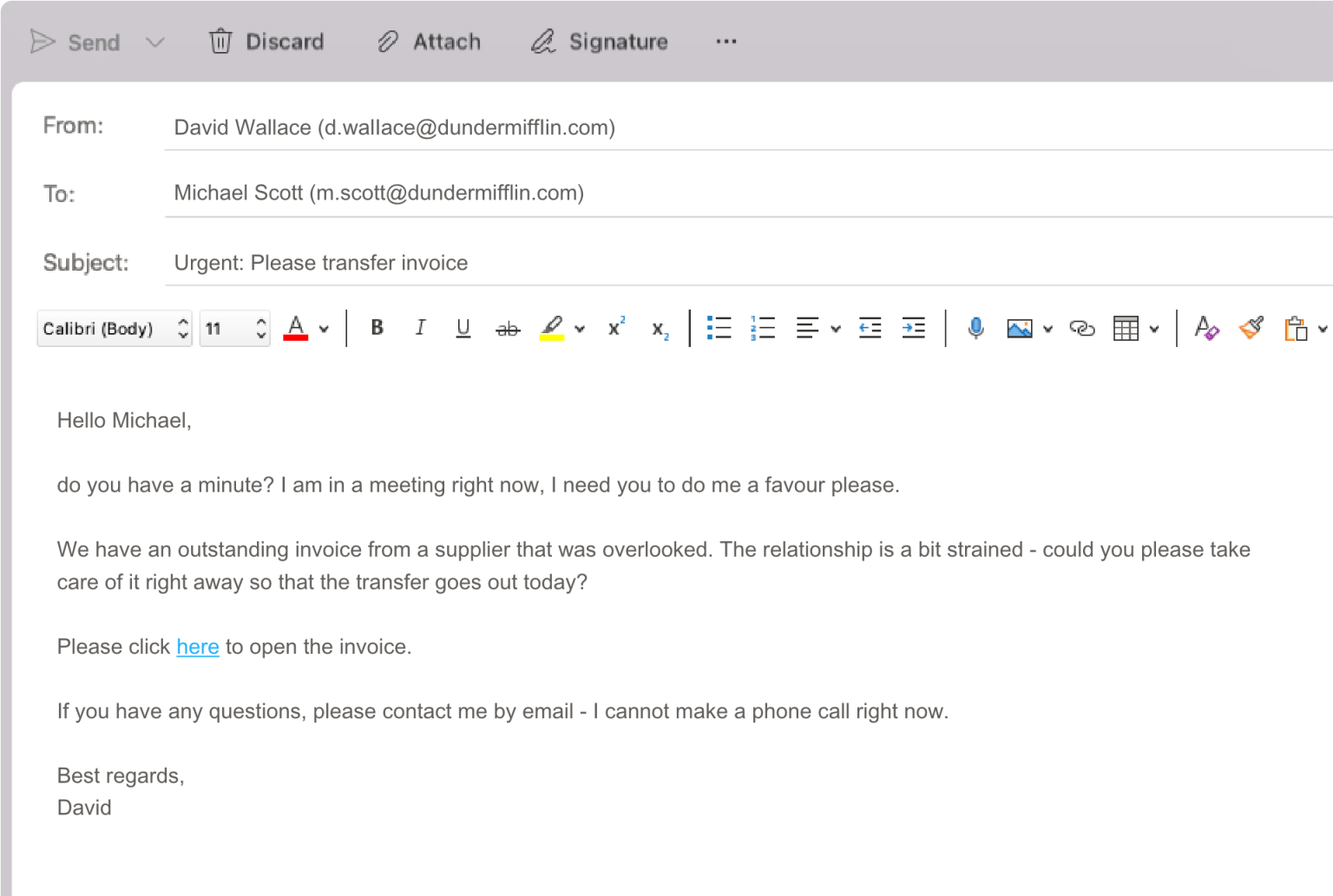Screen dimensions: 1333x896
Task: Click the text alignment icon
Action: click(807, 328)
